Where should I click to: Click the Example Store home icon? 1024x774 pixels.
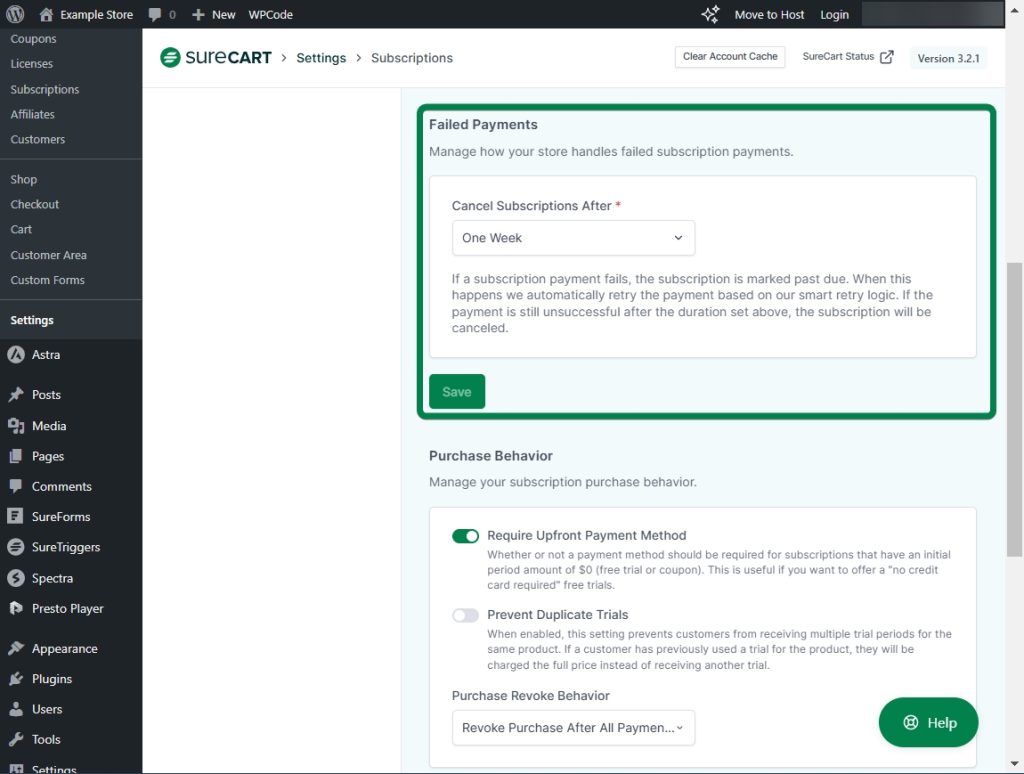point(46,15)
